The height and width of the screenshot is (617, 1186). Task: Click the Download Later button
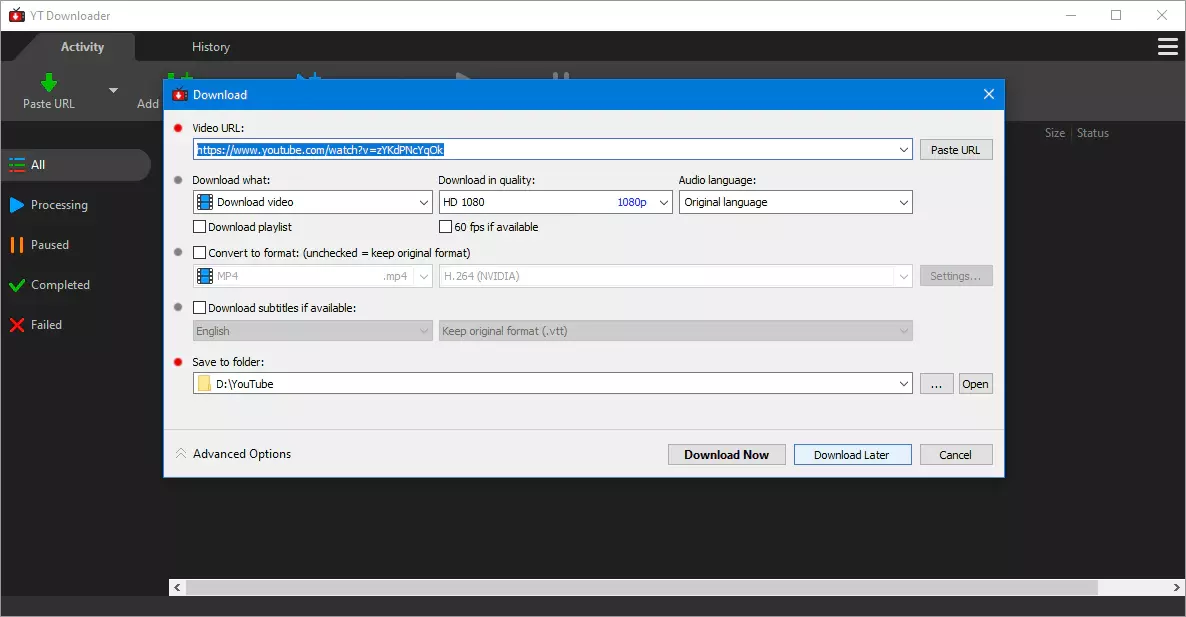tap(852, 455)
